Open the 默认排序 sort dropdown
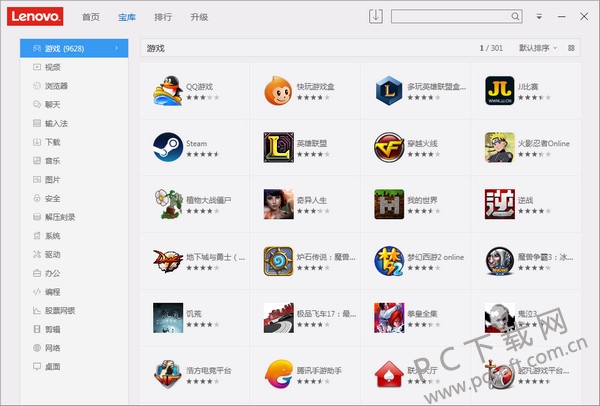 538,48
